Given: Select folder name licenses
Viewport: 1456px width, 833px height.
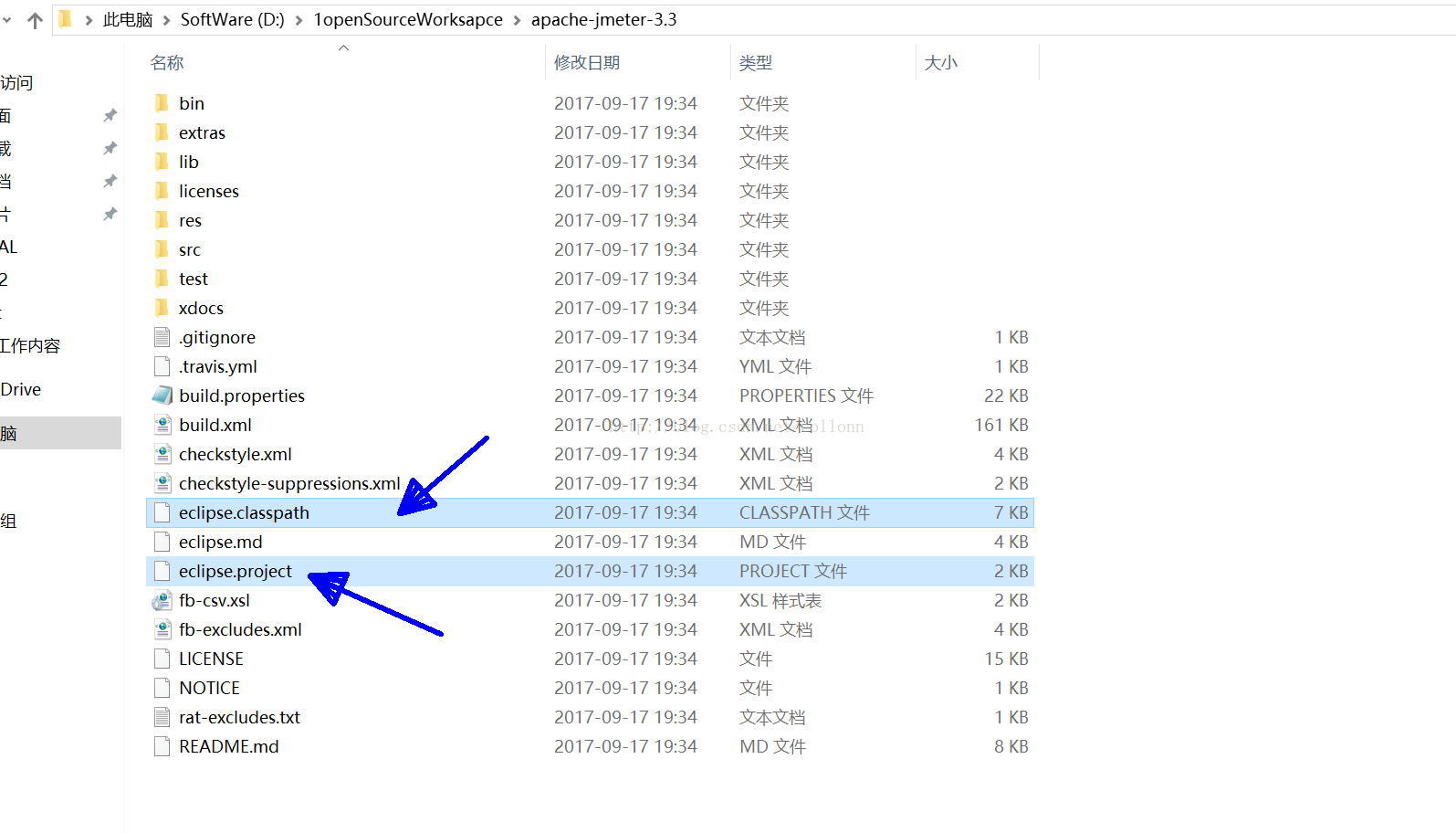Looking at the screenshot, I should pos(209,191).
